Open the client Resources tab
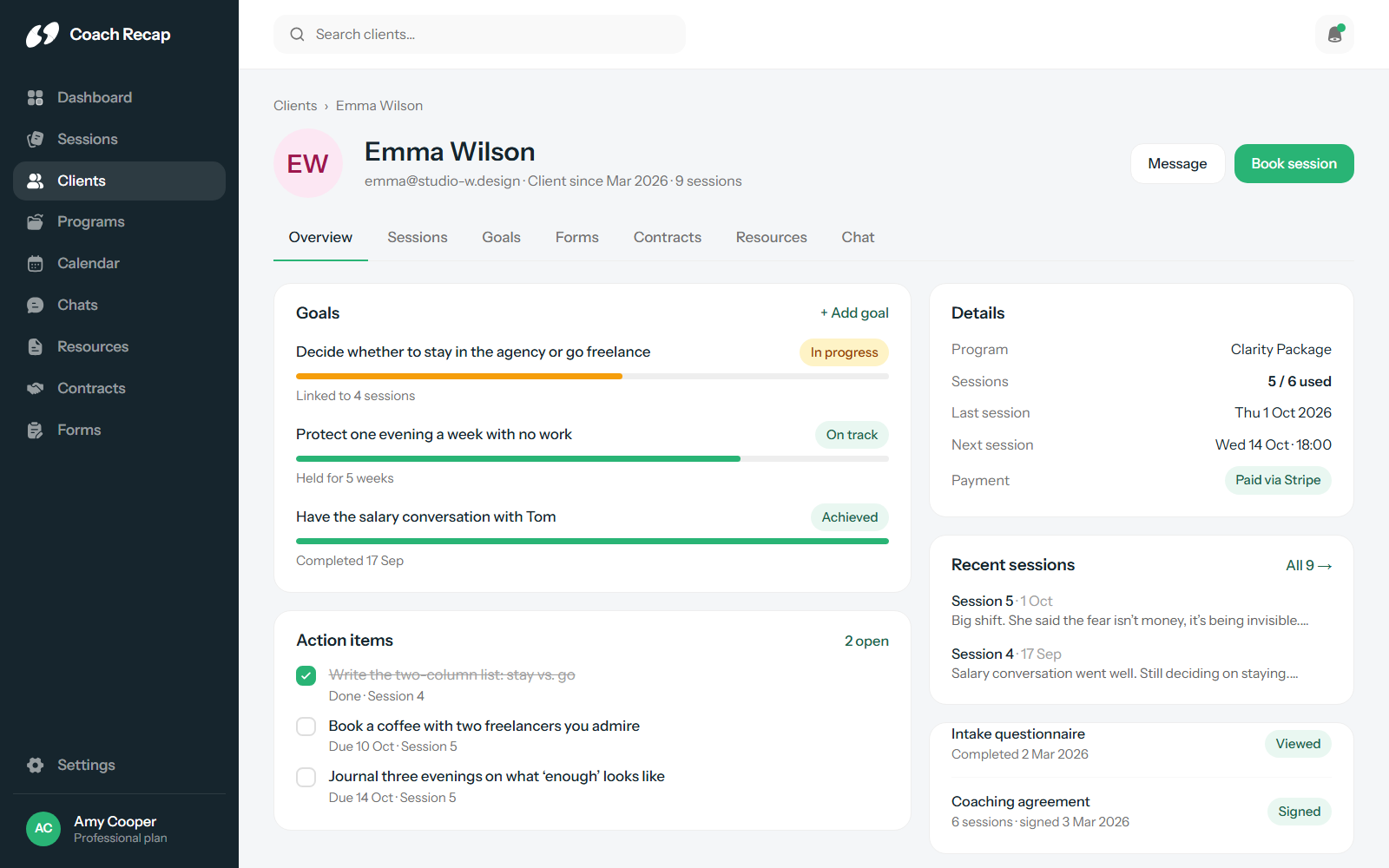 (x=772, y=238)
